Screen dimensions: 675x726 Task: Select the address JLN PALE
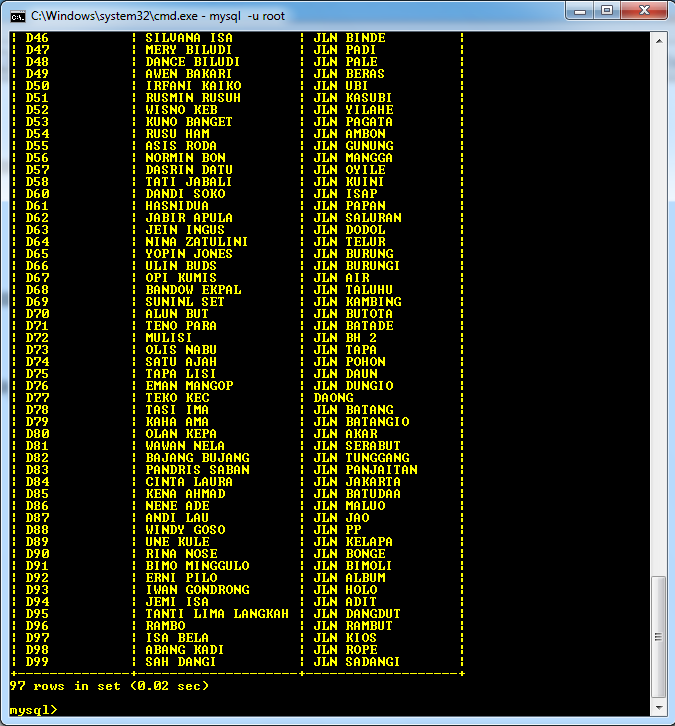pyautogui.click(x=345, y=62)
